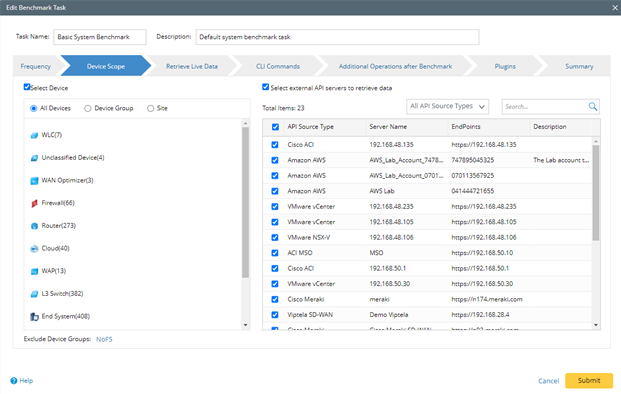The width and height of the screenshot is (621, 394).
Task: Click the https://n174.meraki.com endpoint cell
Action: (x=487, y=299)
